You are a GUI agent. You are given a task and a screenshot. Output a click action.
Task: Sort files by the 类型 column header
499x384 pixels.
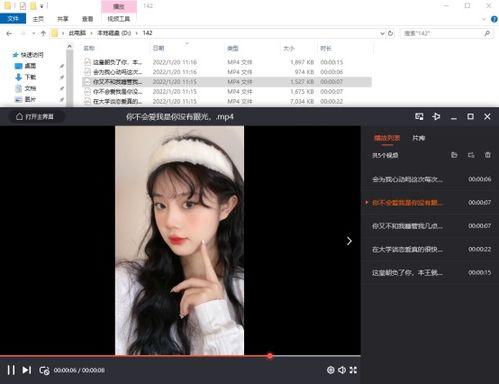(x=233, y=48)
